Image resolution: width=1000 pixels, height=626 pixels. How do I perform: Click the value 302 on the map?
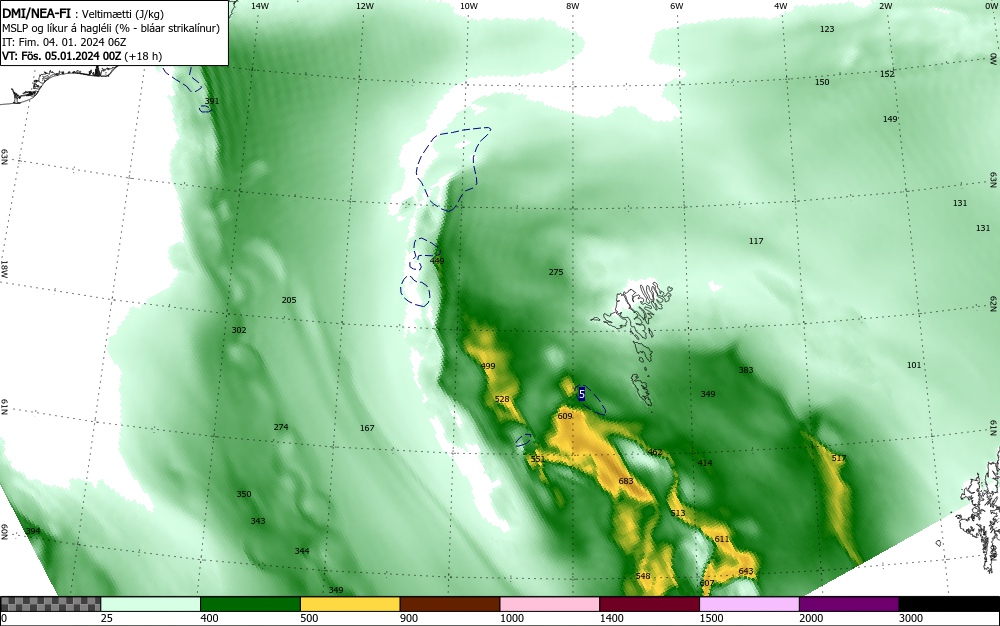coord(239,330)
